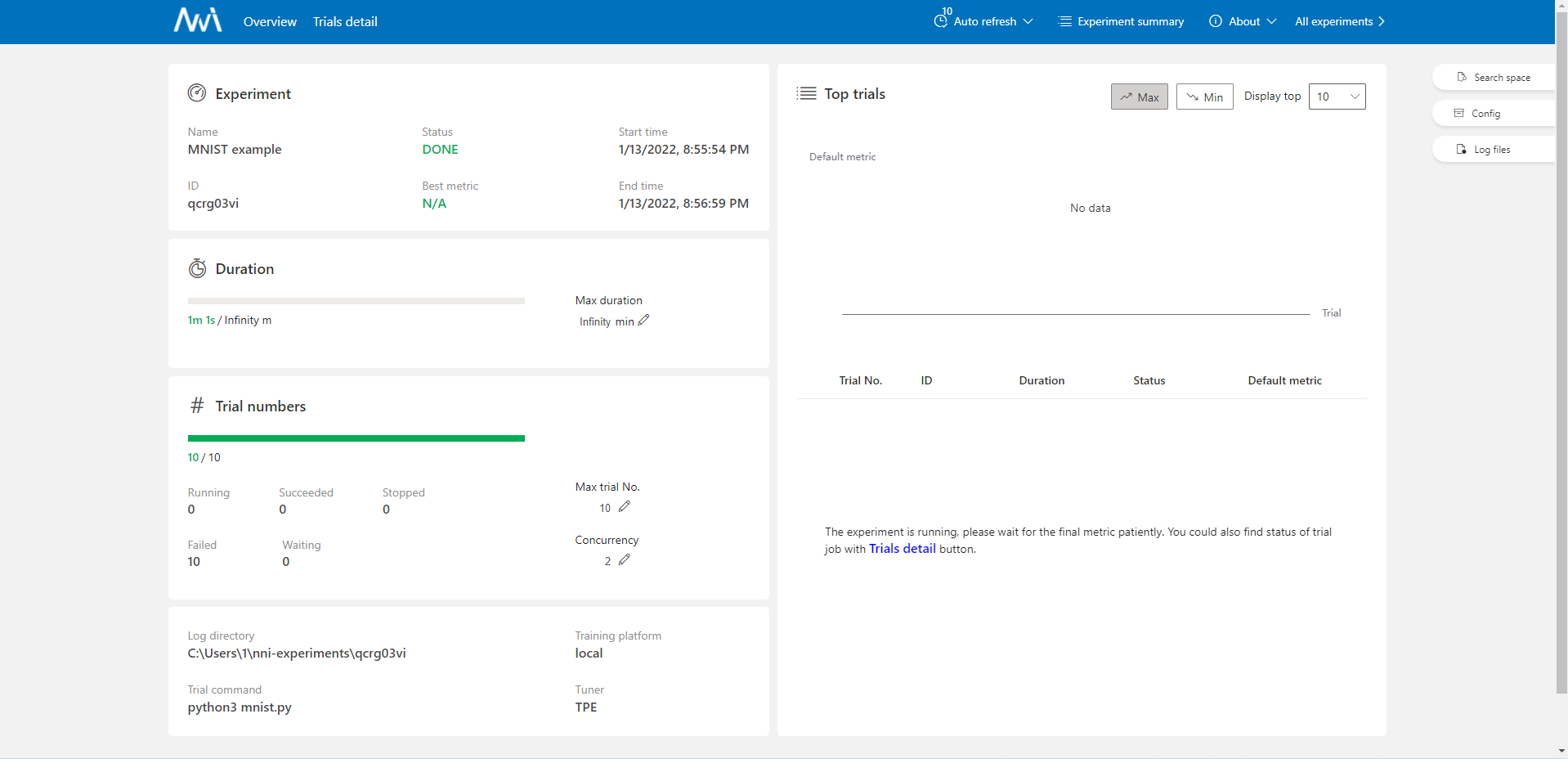1568x759 pixels.
Task: Click the All experiments chevron arrow
Action: [x=1382, y=21]
